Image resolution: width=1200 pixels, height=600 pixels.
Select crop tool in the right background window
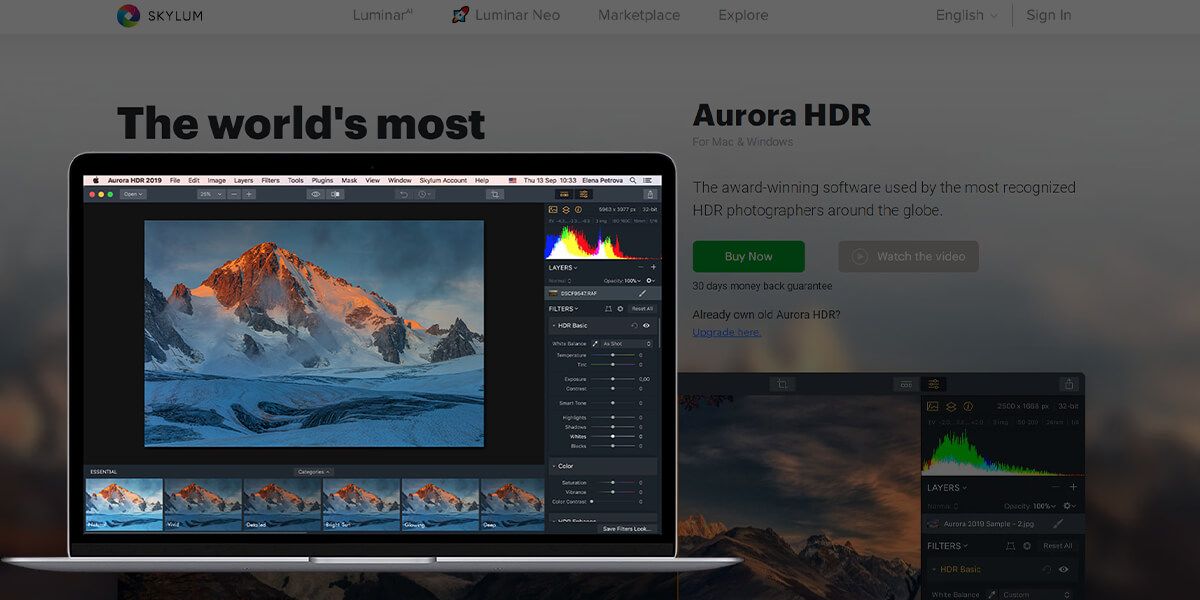point(783,384)
